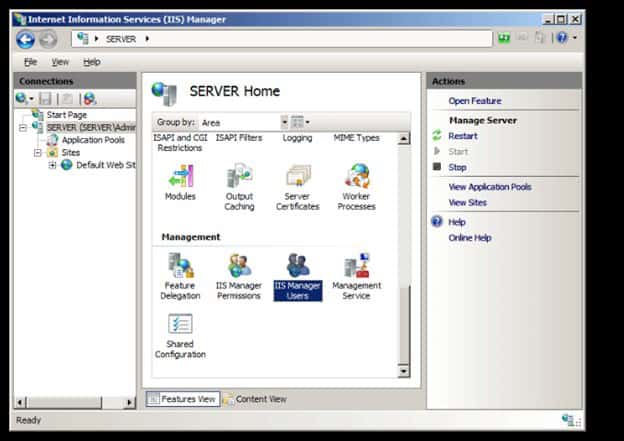Select Sites in Connections tree
The width and height of the screenshot is (624, 441).
tap(70, 152)
